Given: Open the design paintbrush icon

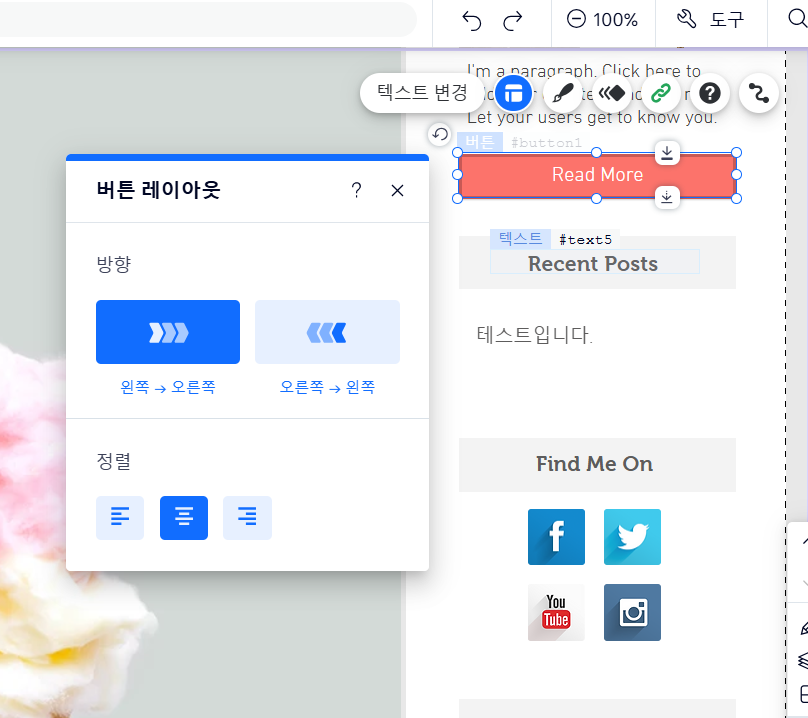Looking at the screenshot, I should click(563, 93).
